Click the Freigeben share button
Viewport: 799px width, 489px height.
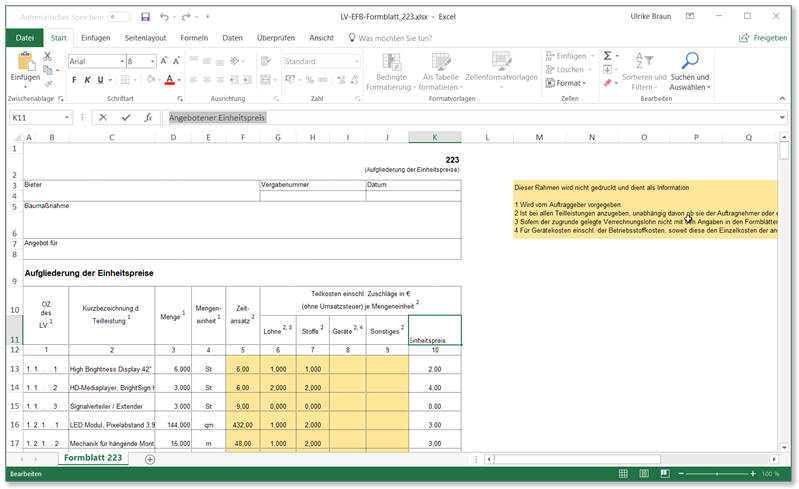[762, 38]
